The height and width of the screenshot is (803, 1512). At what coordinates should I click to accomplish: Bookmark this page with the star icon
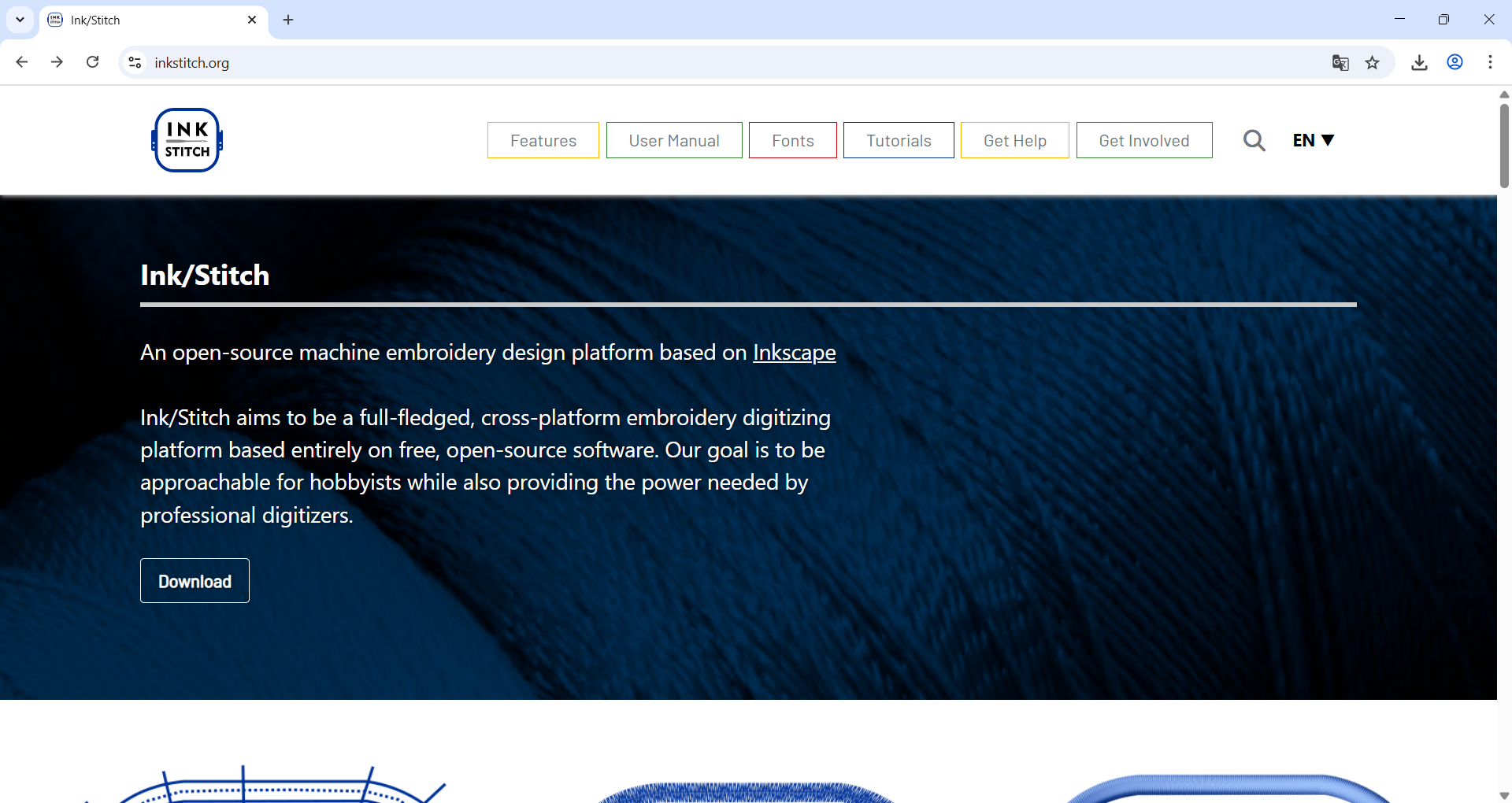click(1373, 62)
